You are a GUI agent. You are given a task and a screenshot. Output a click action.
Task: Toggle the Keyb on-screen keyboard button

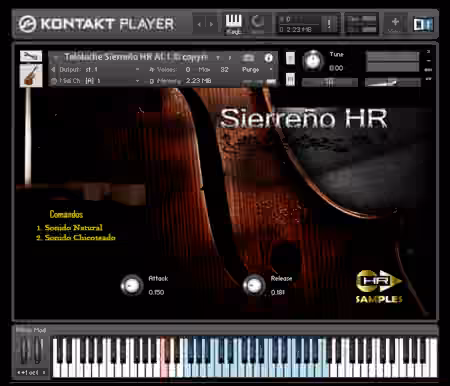pos(234,24)
